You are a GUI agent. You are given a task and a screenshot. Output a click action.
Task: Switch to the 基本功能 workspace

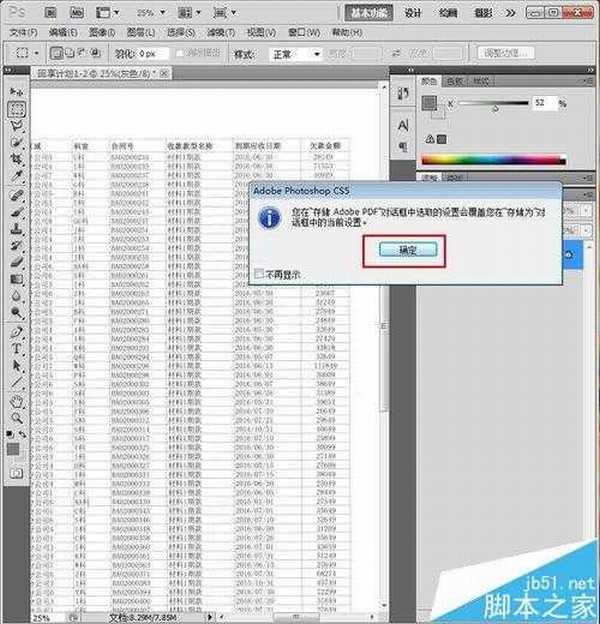368,13
